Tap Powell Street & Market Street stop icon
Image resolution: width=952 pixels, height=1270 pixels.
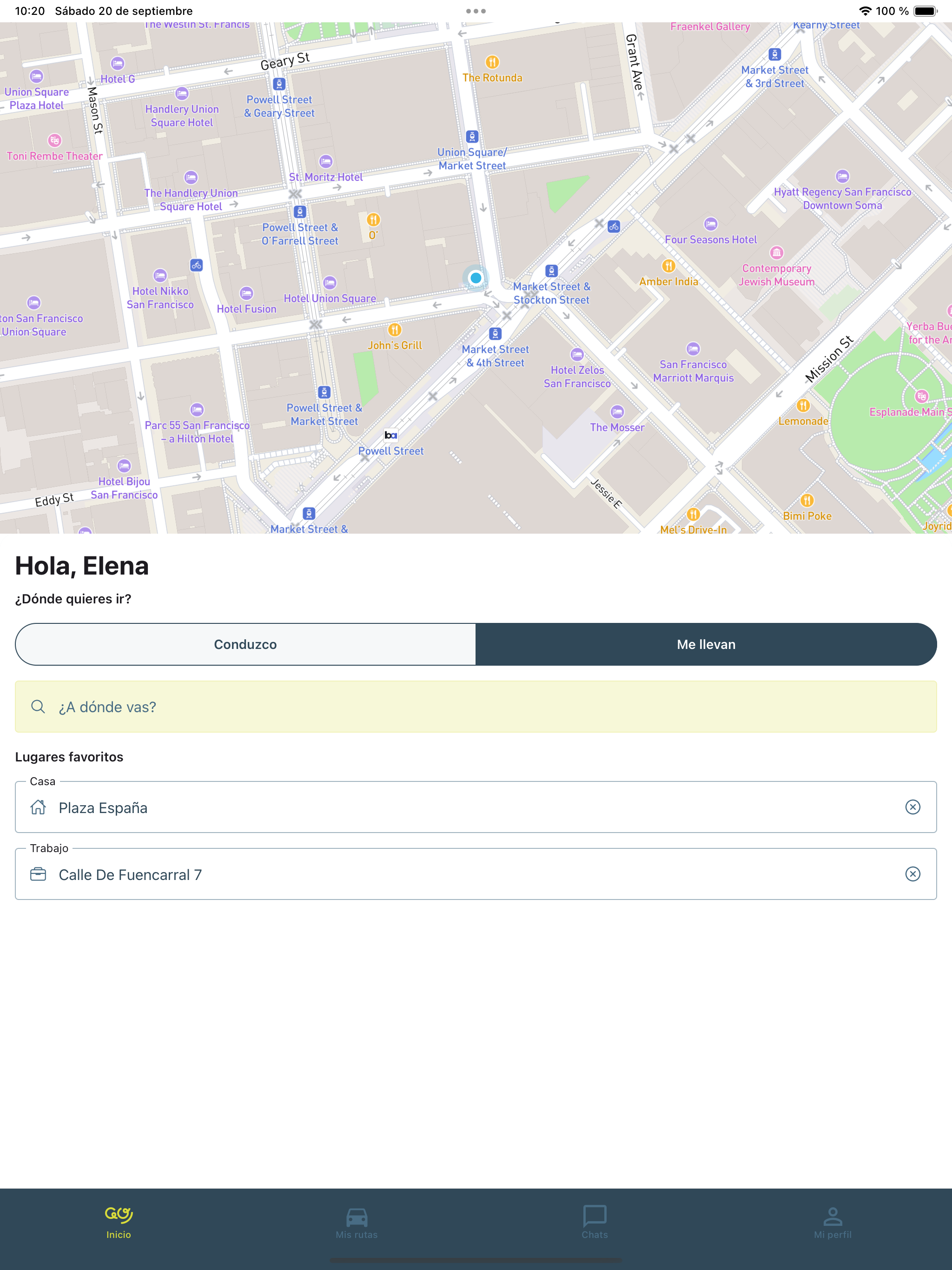[324, 392]
